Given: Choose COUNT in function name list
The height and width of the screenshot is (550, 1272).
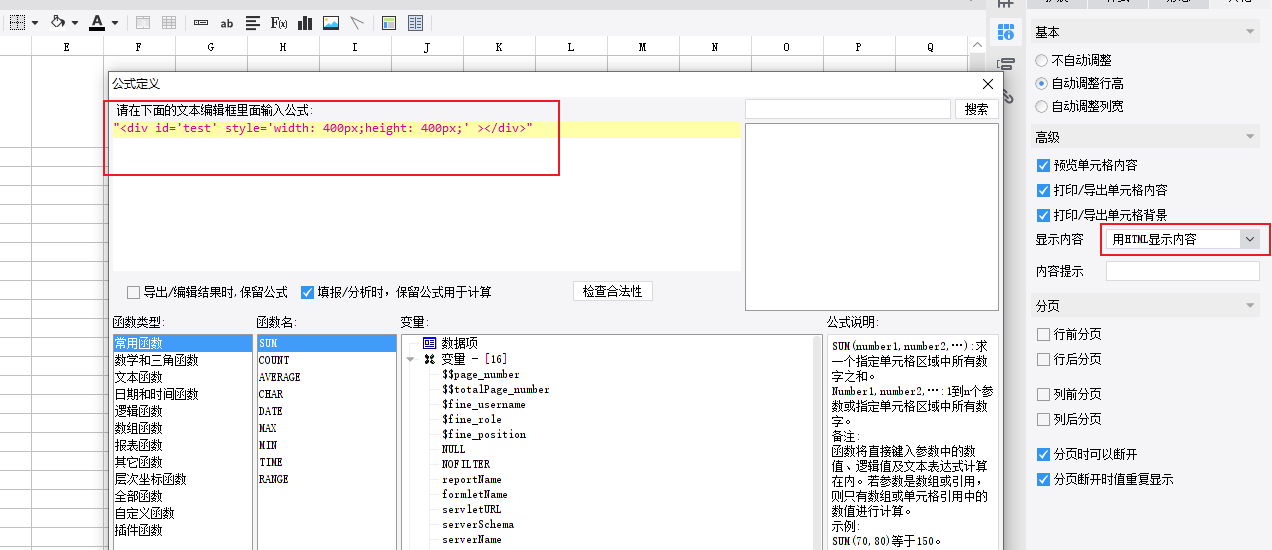Looking at the screenshot, I should click(274, 360).
